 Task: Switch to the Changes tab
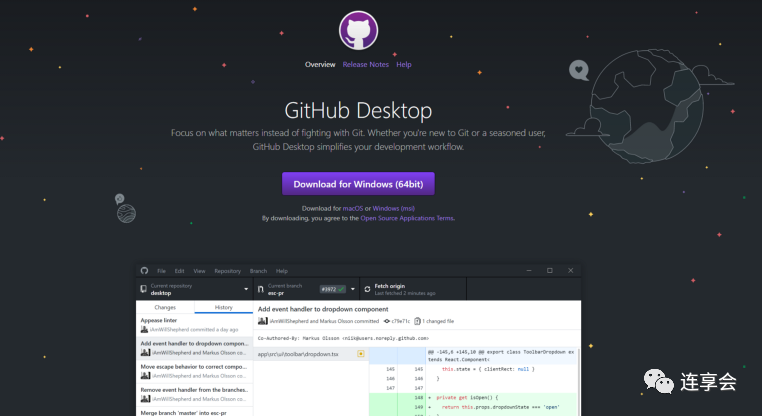click(x=165, y=307)
